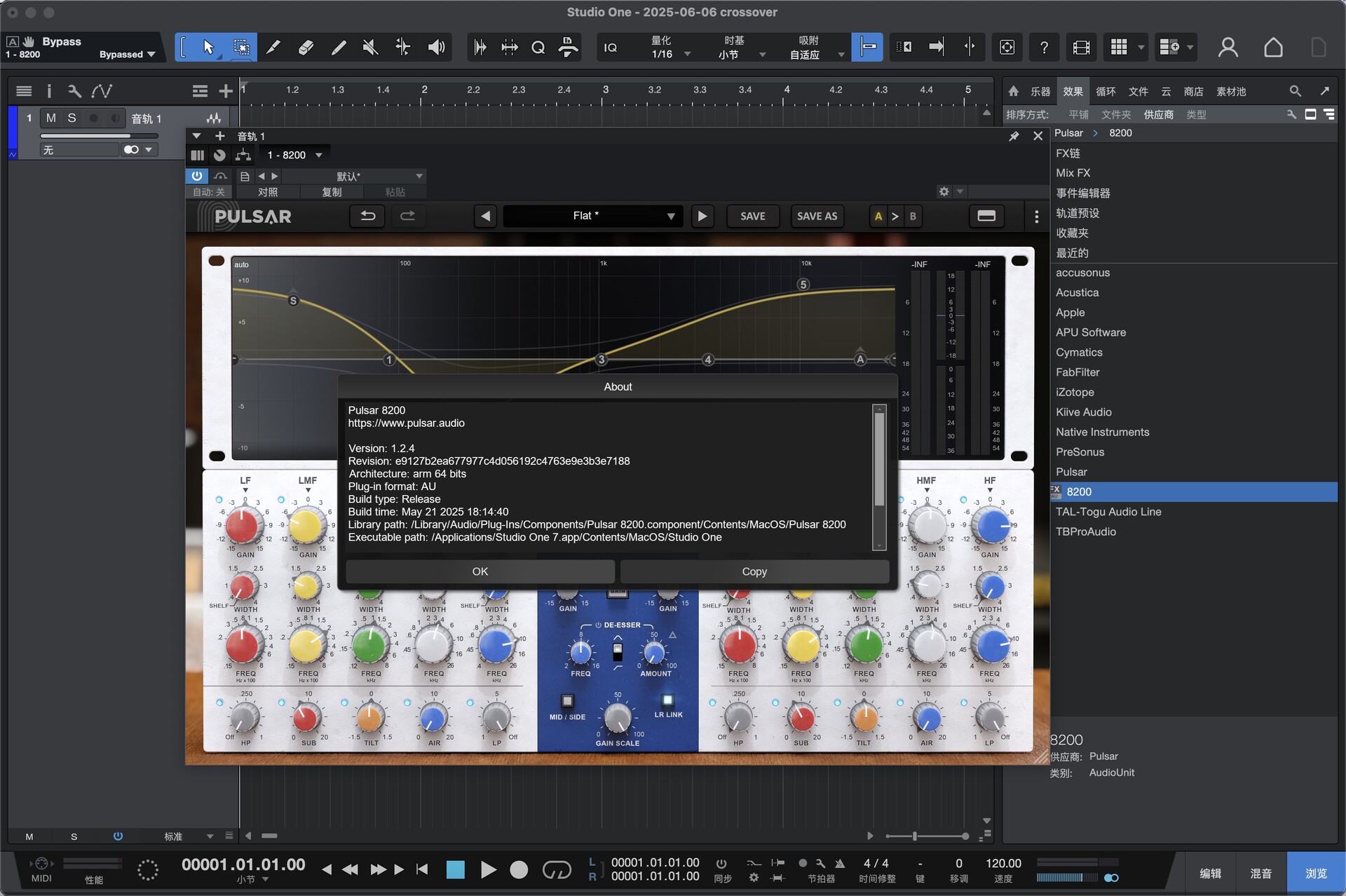Select the Listen speaker tool

pos(436,47)
